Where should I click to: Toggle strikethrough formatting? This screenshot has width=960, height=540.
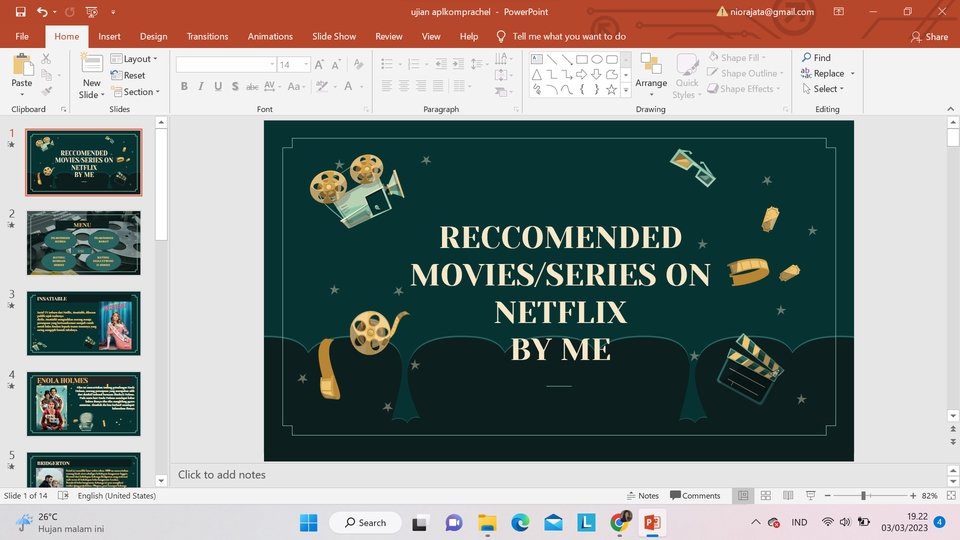[x=252, y=86]
